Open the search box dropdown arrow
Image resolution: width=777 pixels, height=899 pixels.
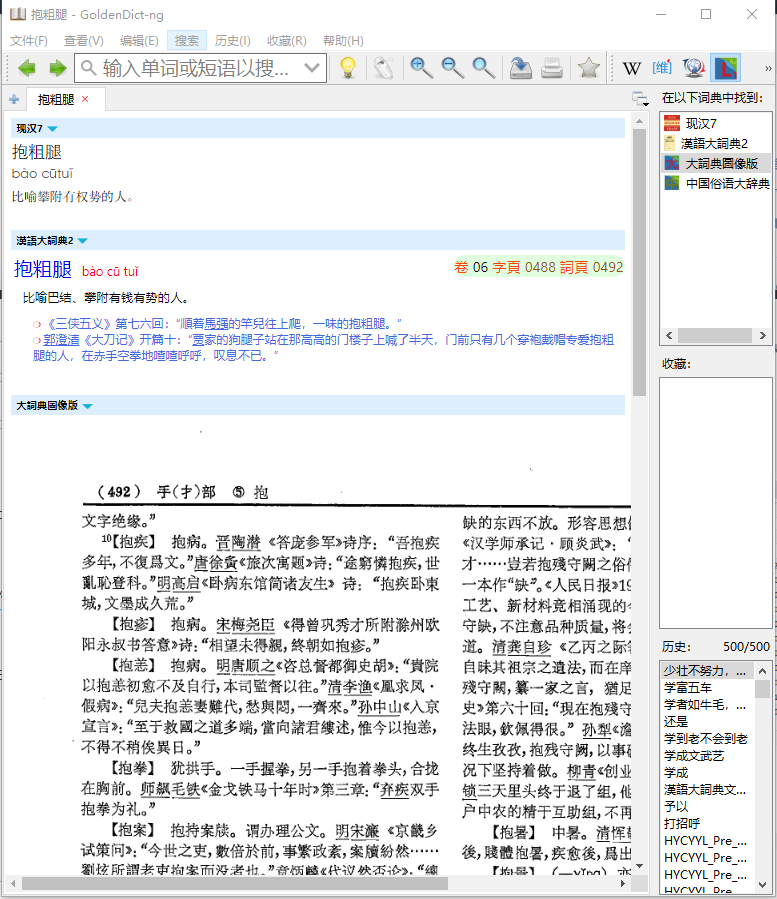312,68
